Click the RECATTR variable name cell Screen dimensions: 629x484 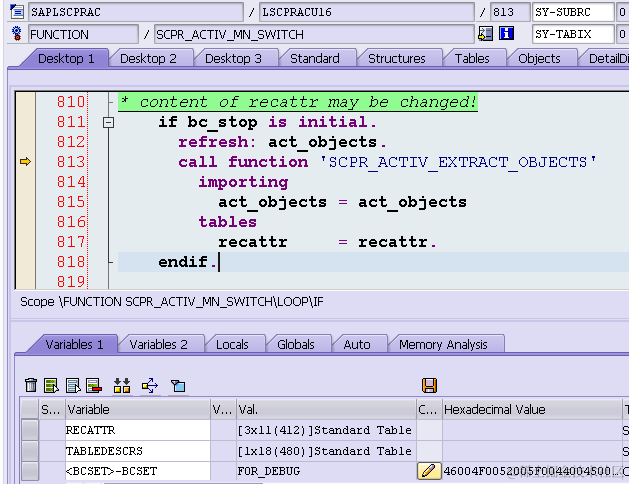[x=138, y=430]
